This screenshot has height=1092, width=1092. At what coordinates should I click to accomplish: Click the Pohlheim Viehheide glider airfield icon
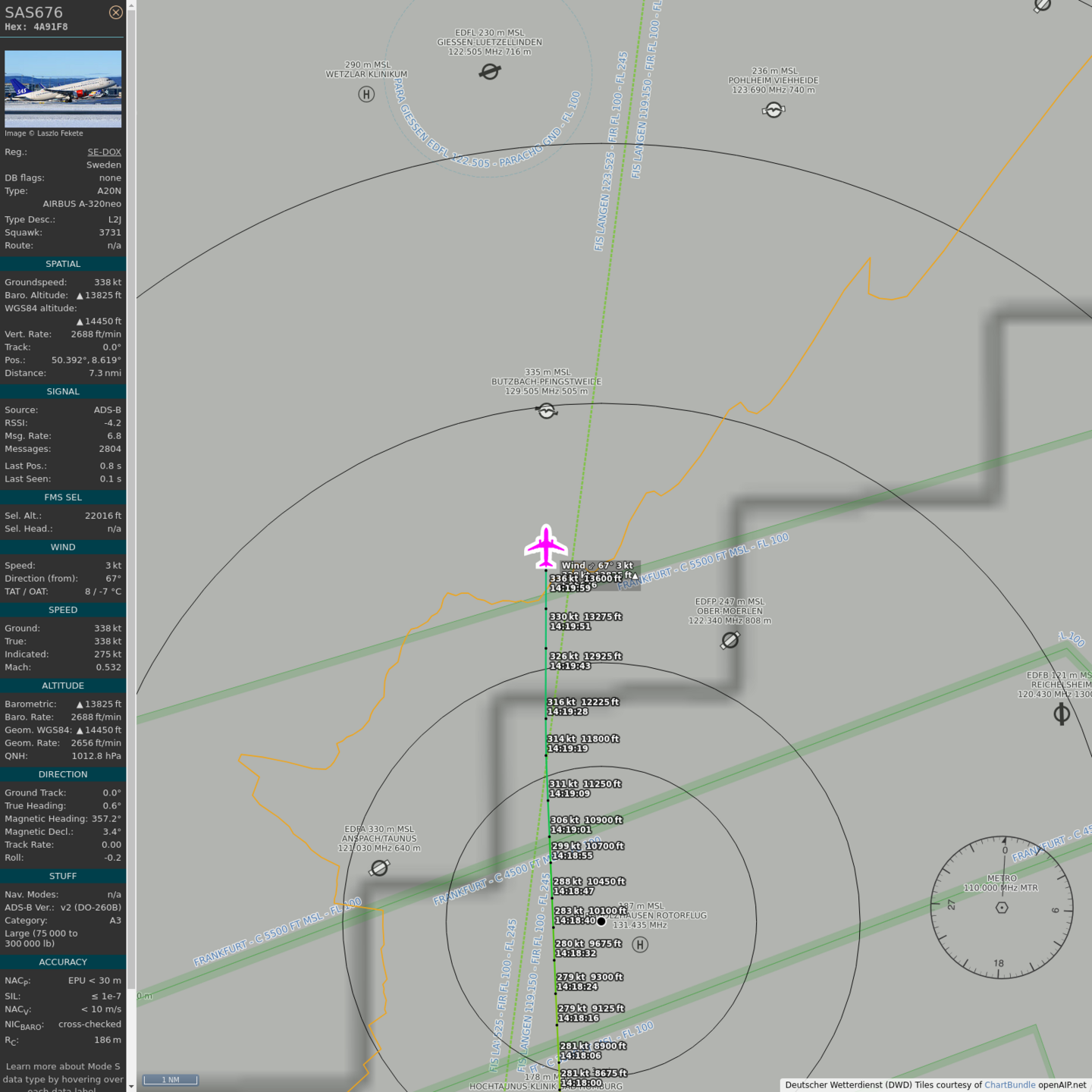tap(773, 111)
